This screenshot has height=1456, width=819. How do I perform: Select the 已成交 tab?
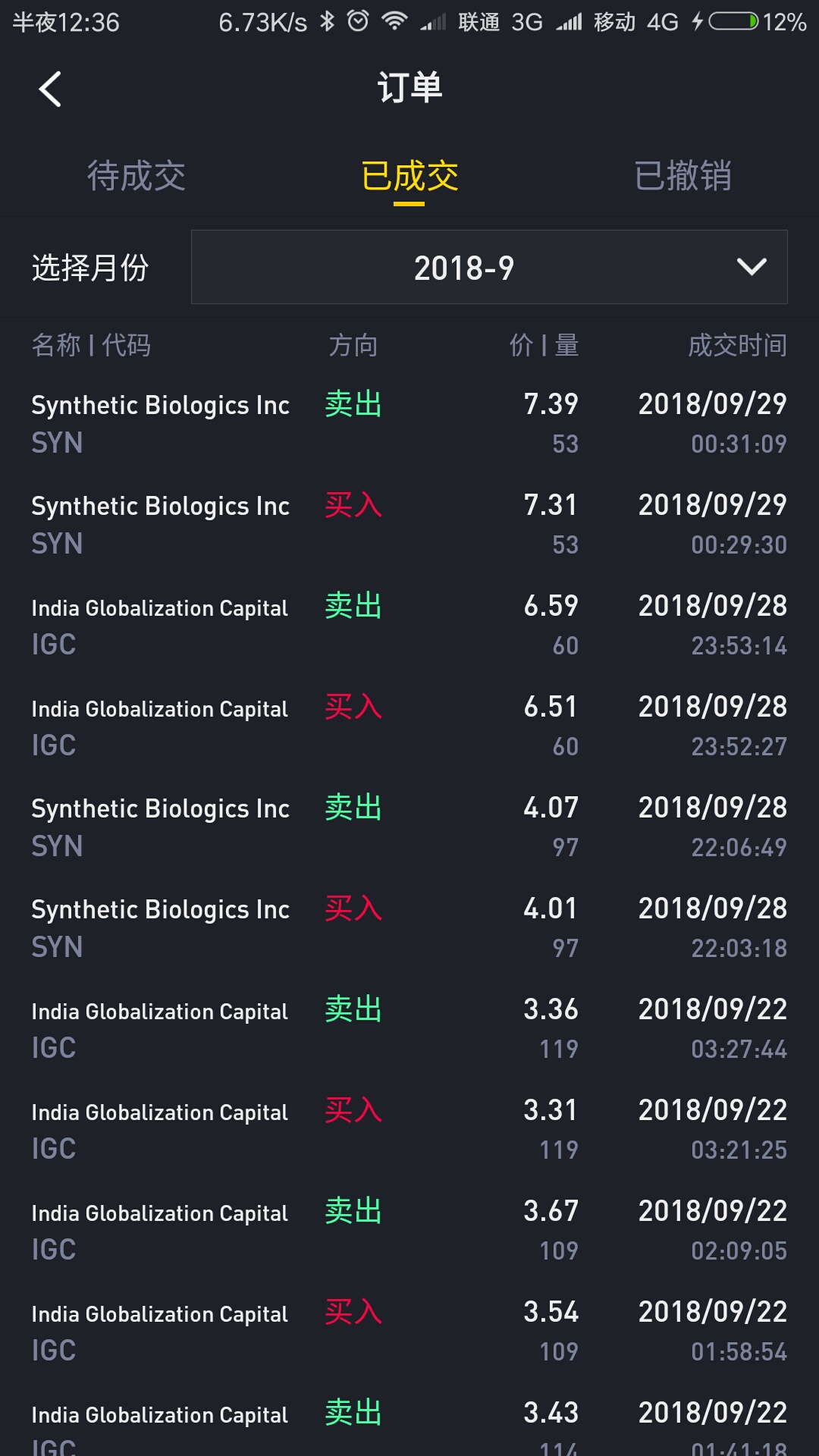tap(409, 176)
